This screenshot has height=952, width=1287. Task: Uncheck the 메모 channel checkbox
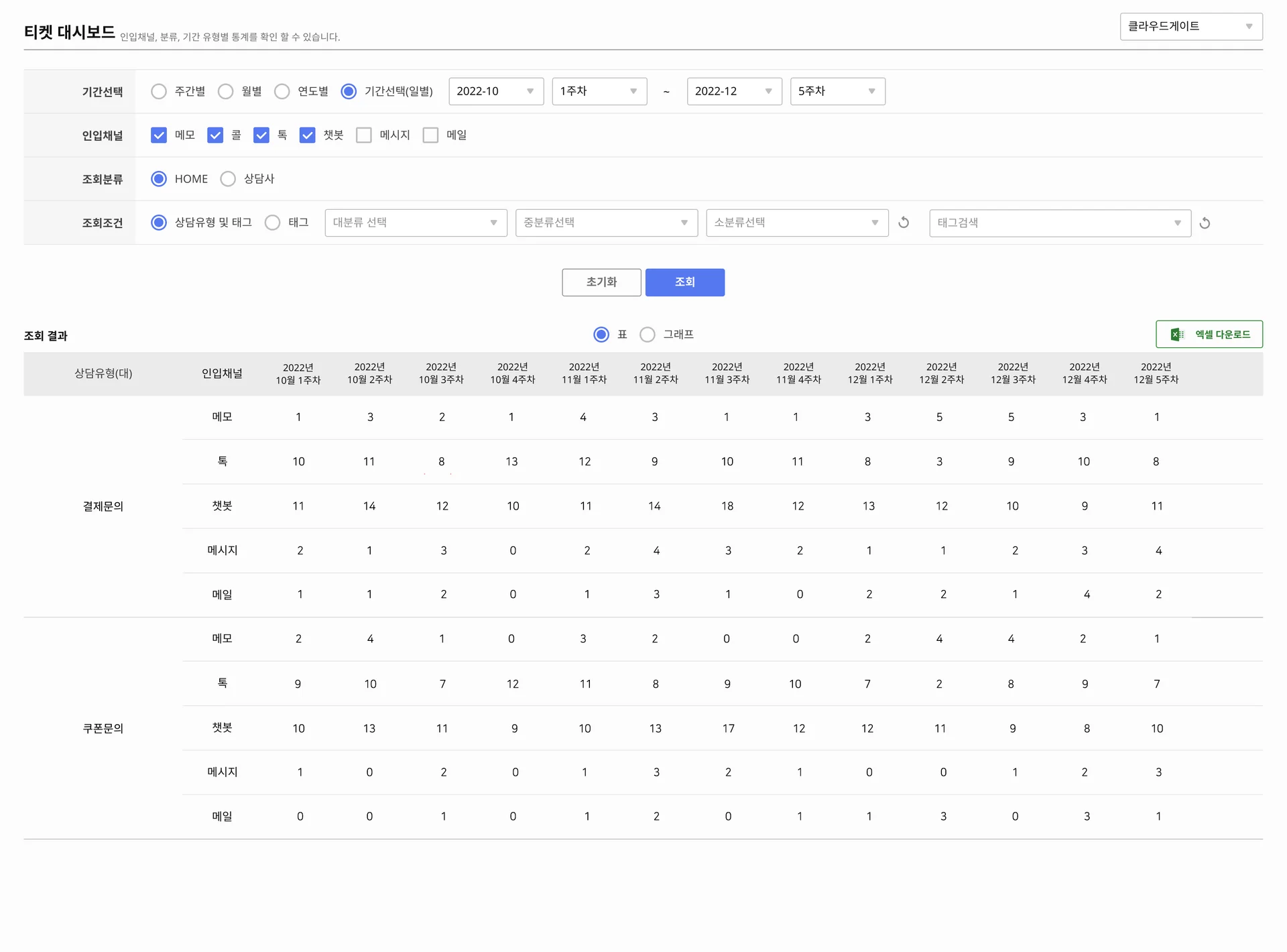(x=159, y=135)
